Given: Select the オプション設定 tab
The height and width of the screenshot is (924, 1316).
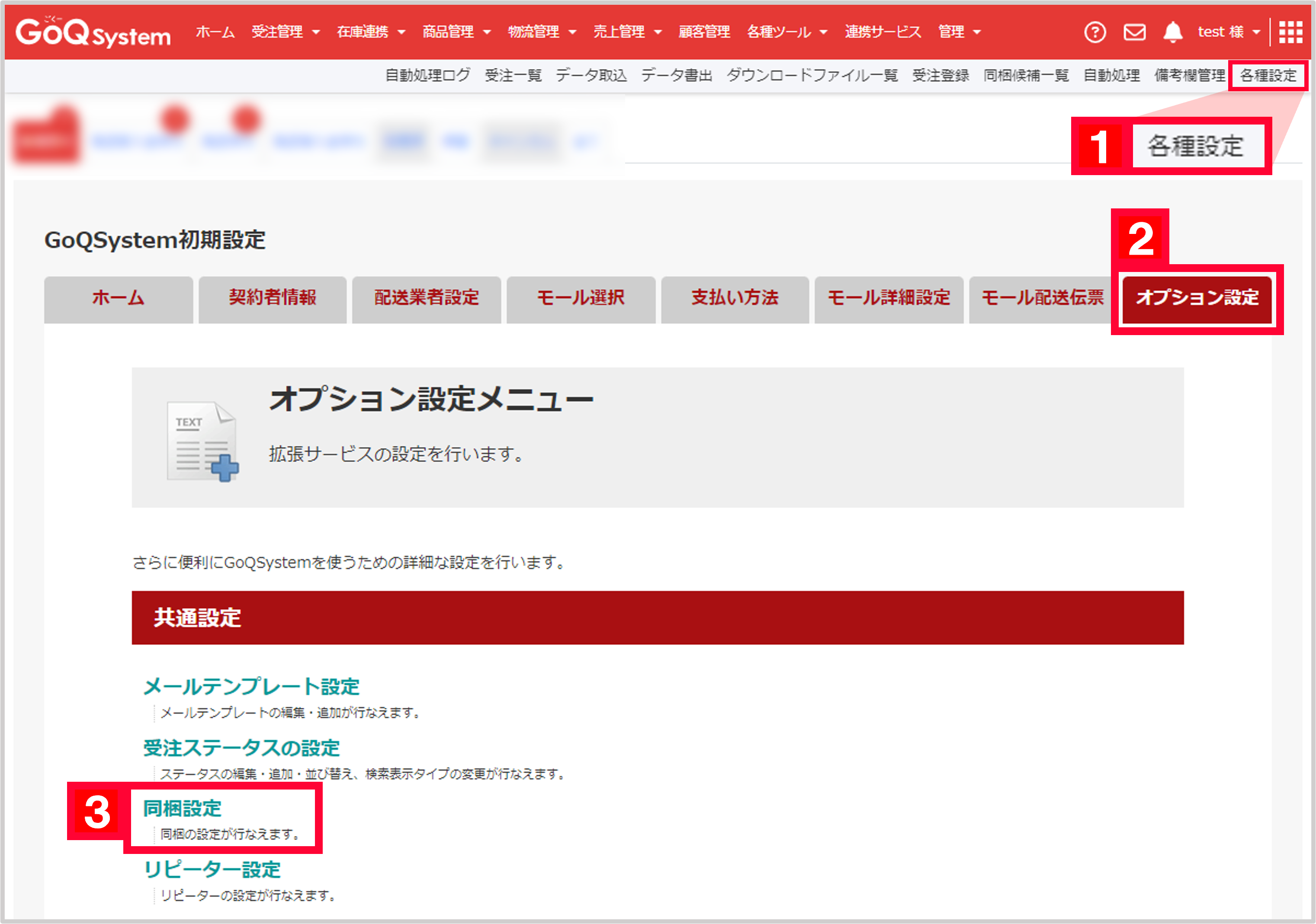Looking at the screenshot, I should click(x=1197, y=299).
